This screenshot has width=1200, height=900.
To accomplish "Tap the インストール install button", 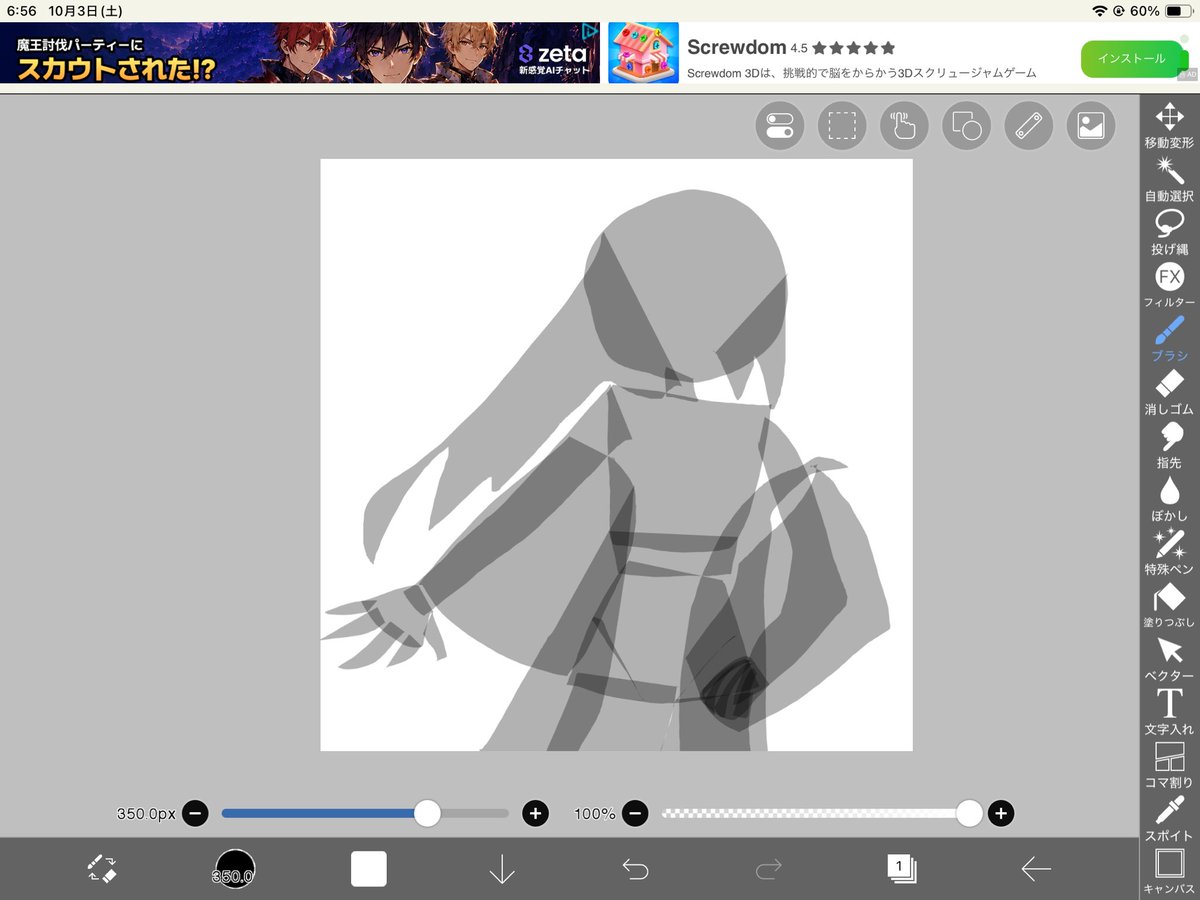I will [x=1131, y=59].
